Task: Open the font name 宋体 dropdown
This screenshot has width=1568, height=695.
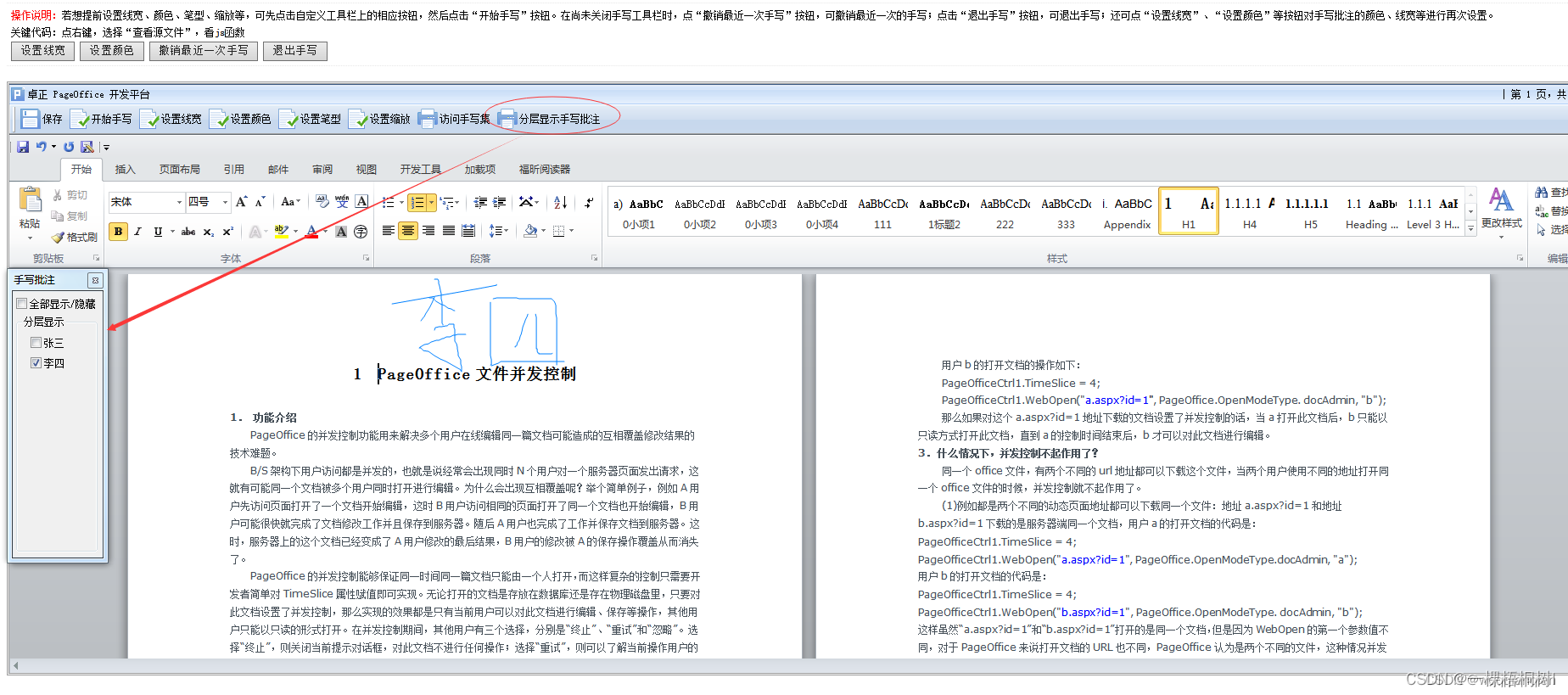Action: coord(179,202)
